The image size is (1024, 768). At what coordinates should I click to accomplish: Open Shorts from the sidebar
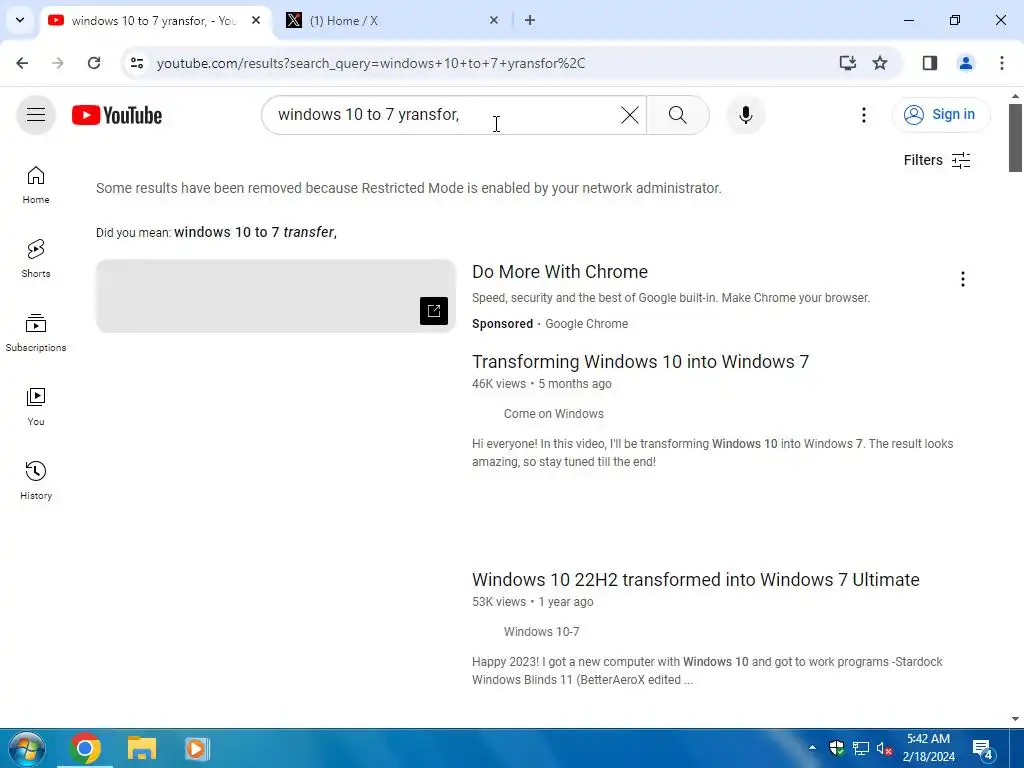point(36,259)
